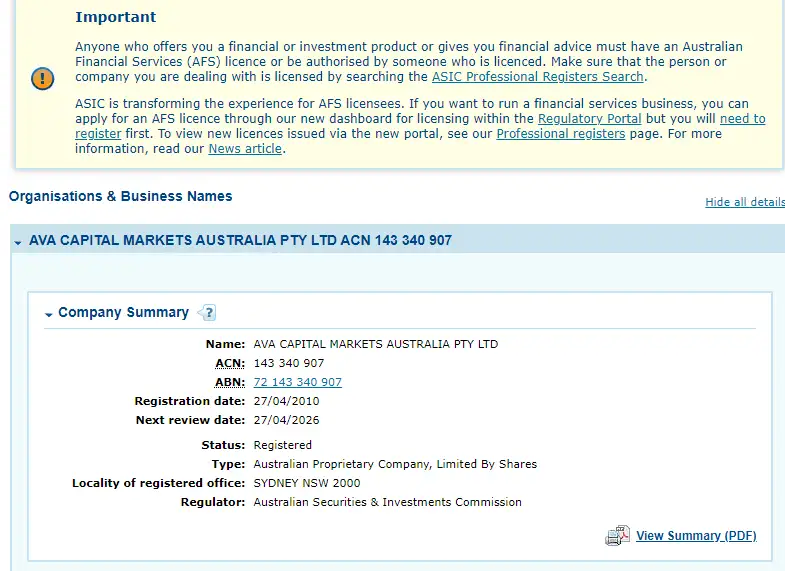
Task: Collapse the AVA CAPITAL MARKETS section arrow
Action: click(18, 242)
